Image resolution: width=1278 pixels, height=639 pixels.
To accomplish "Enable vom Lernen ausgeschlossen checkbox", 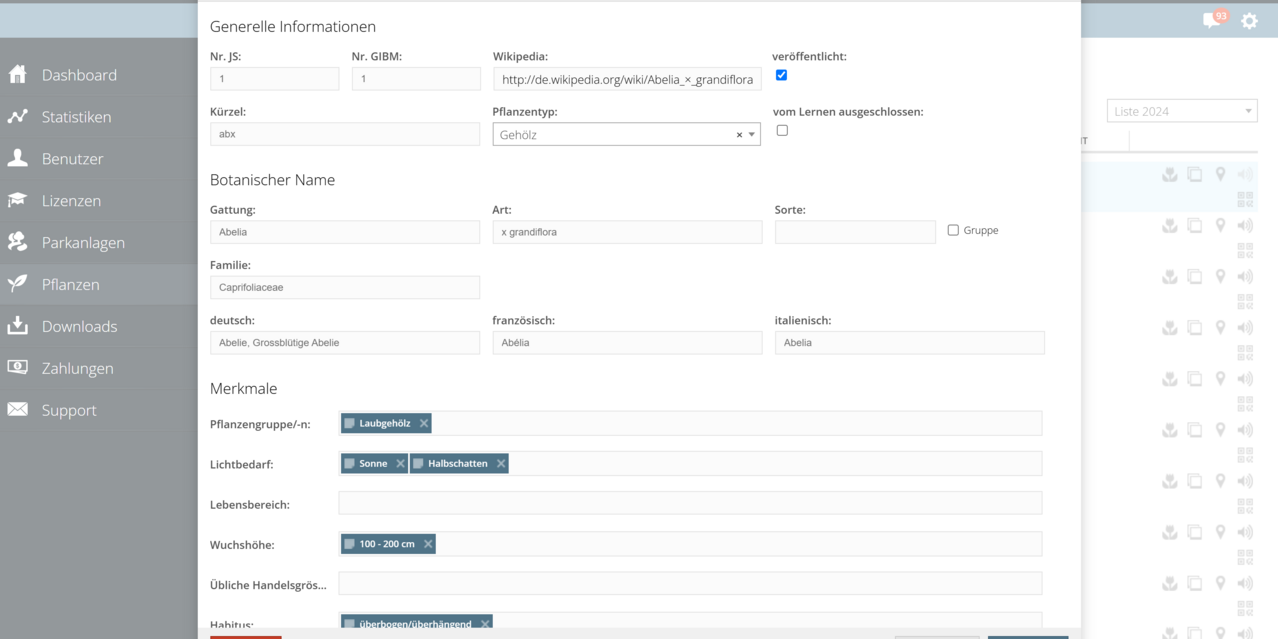I will point(782,130).
